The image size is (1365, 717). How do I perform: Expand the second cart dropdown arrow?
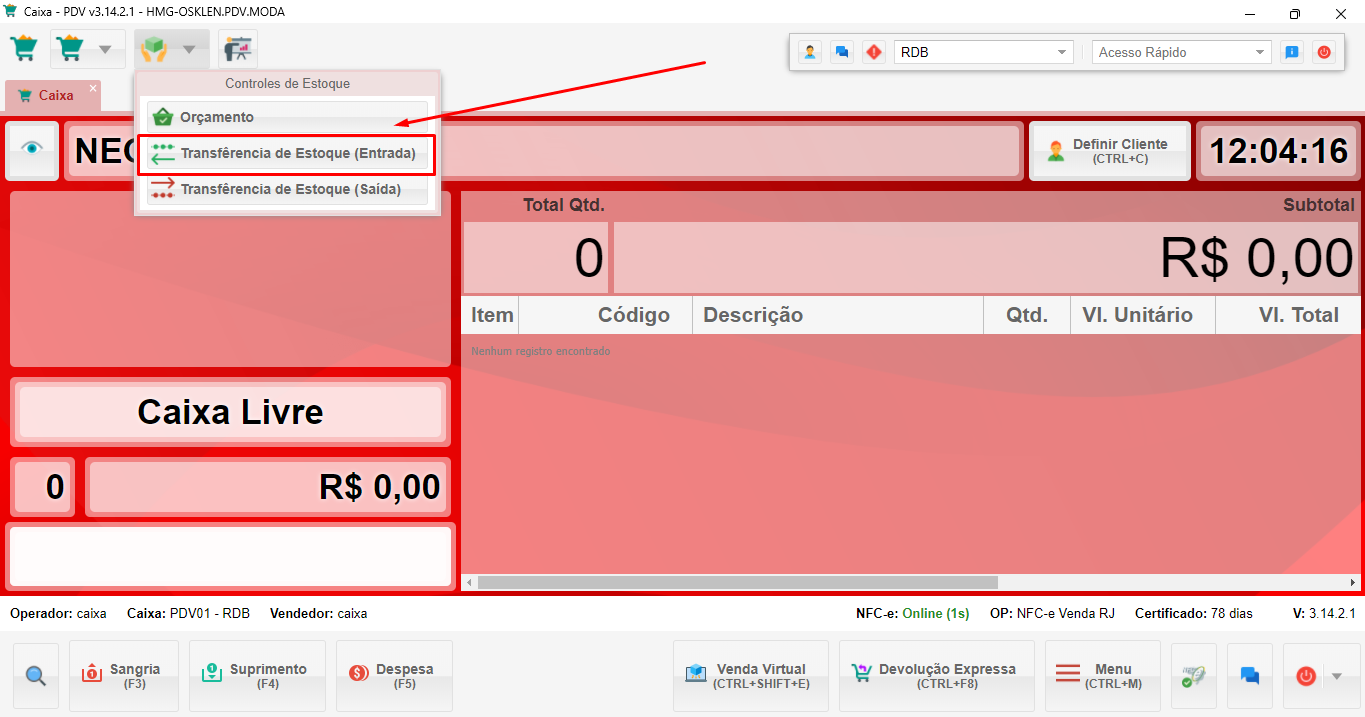[x=105, y=49]
